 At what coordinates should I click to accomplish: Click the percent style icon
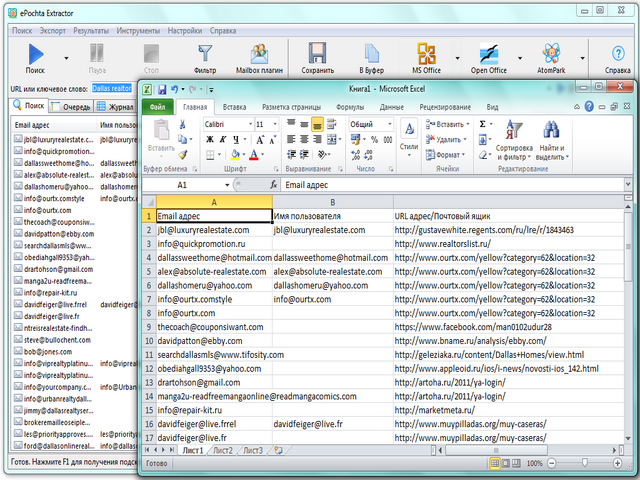[x=374, y=140]
